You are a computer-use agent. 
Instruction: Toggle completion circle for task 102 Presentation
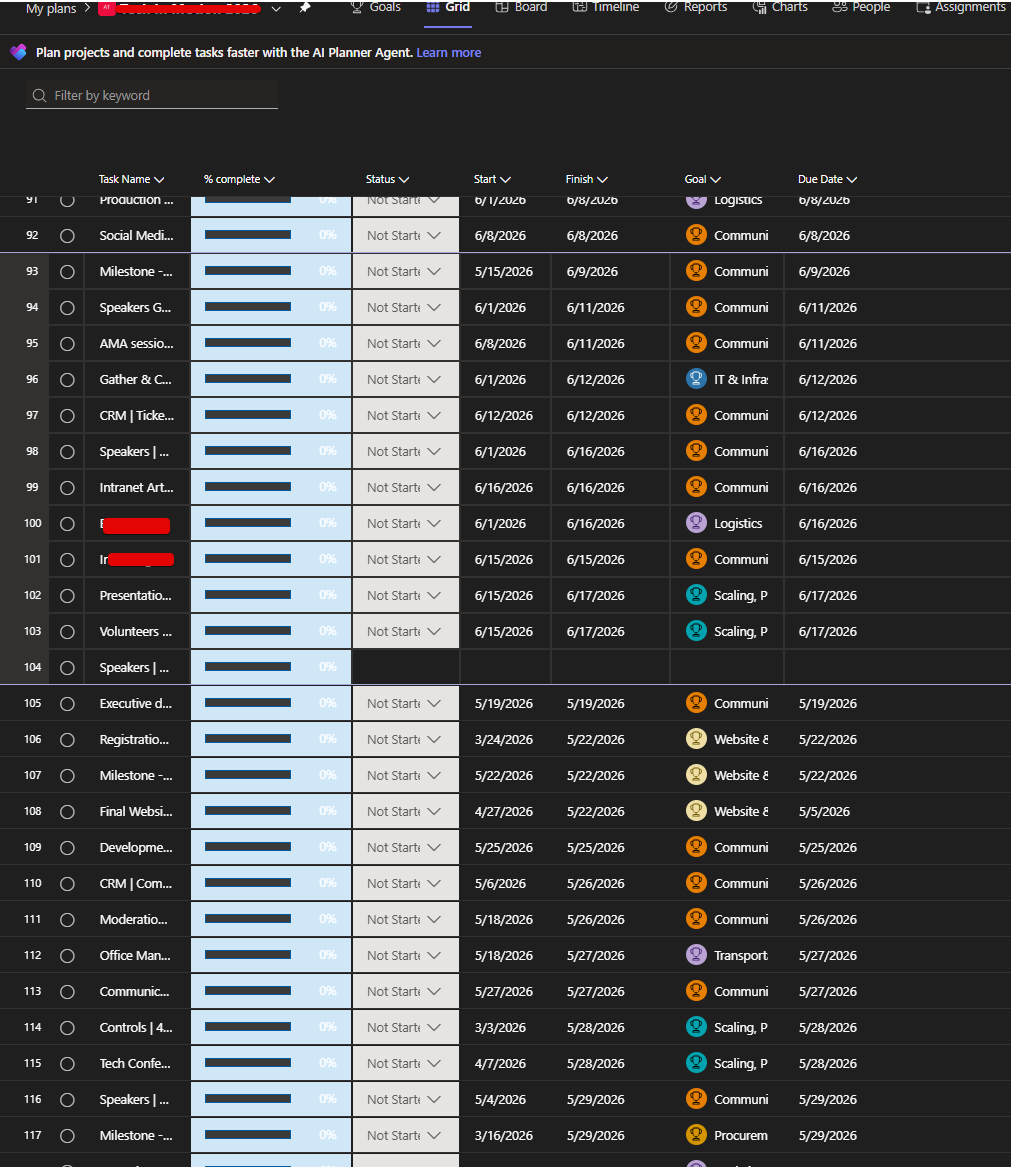[67, 595]
